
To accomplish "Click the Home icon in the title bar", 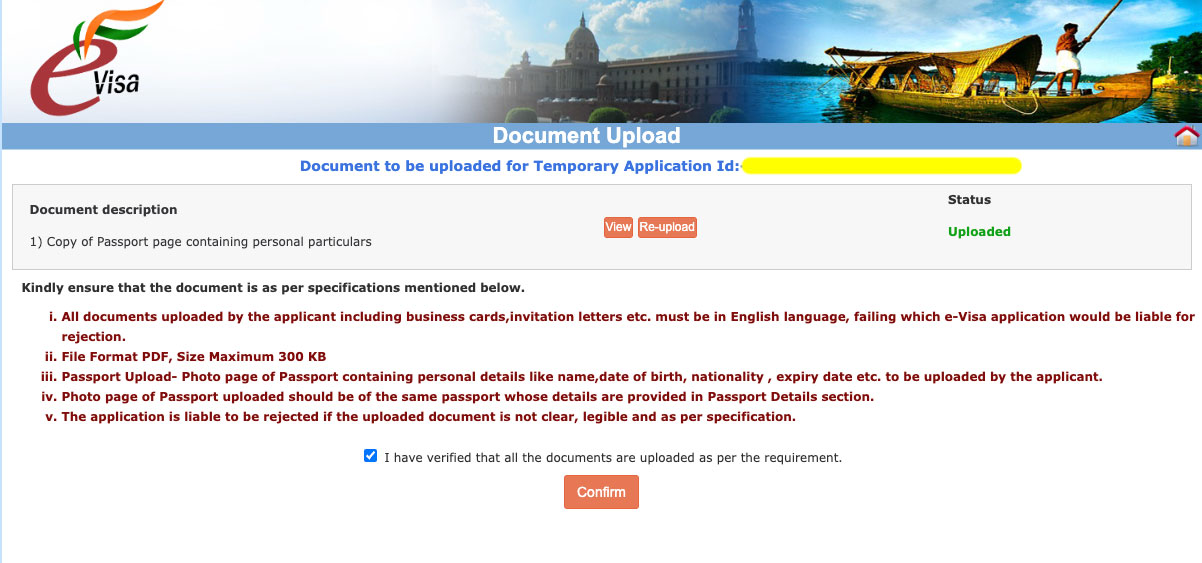I will [1186, 137].
